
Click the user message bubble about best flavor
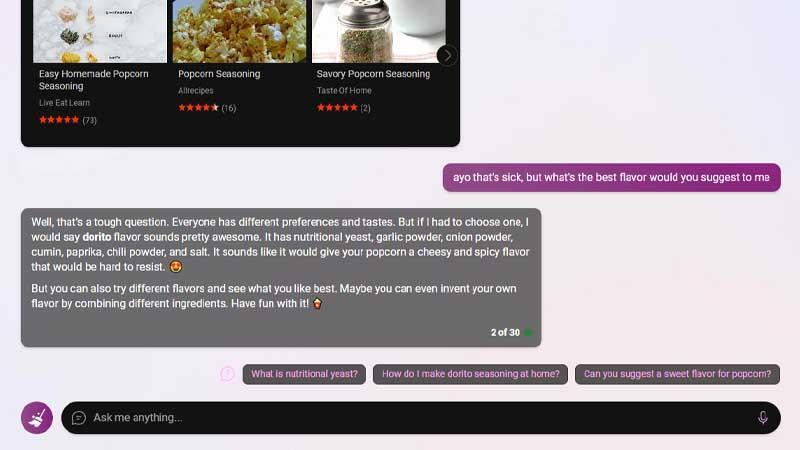click(x=612, y=178)
